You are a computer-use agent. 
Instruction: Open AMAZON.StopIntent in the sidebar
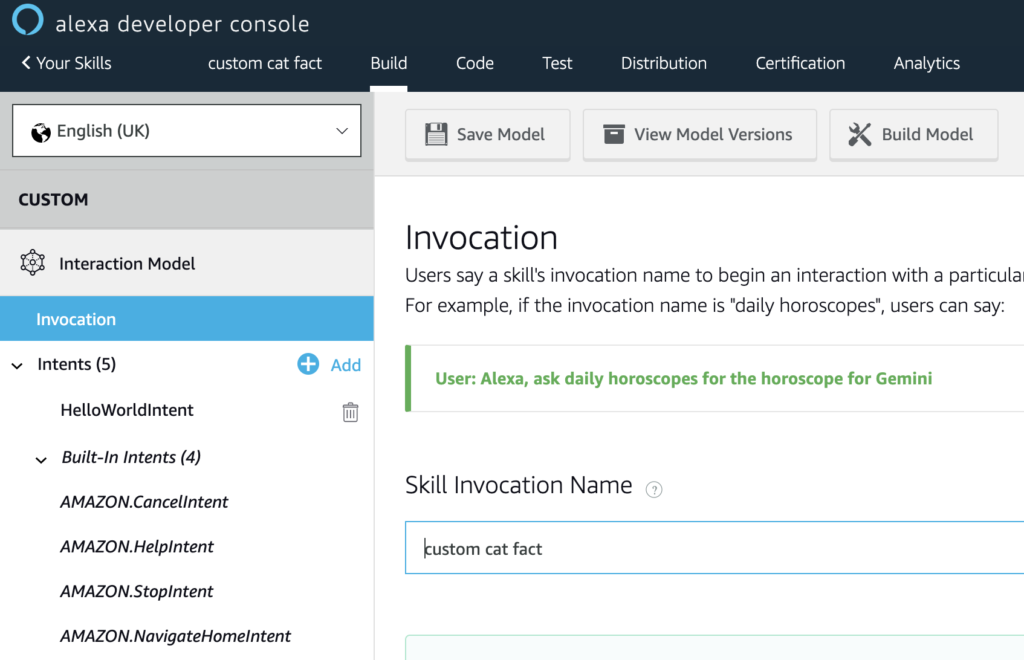coord(136,591)
